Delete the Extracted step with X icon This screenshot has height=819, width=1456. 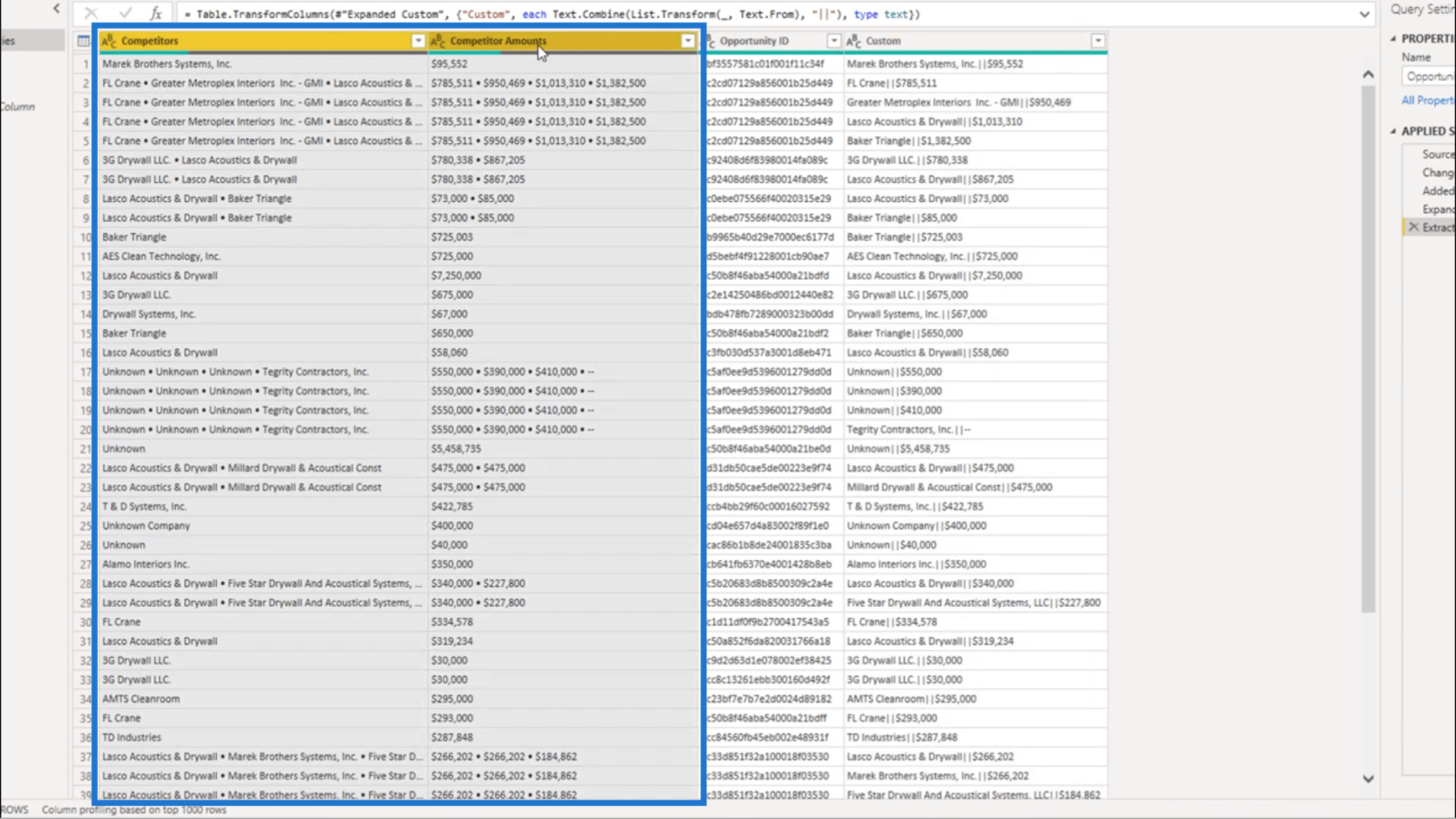(1414, 227)
